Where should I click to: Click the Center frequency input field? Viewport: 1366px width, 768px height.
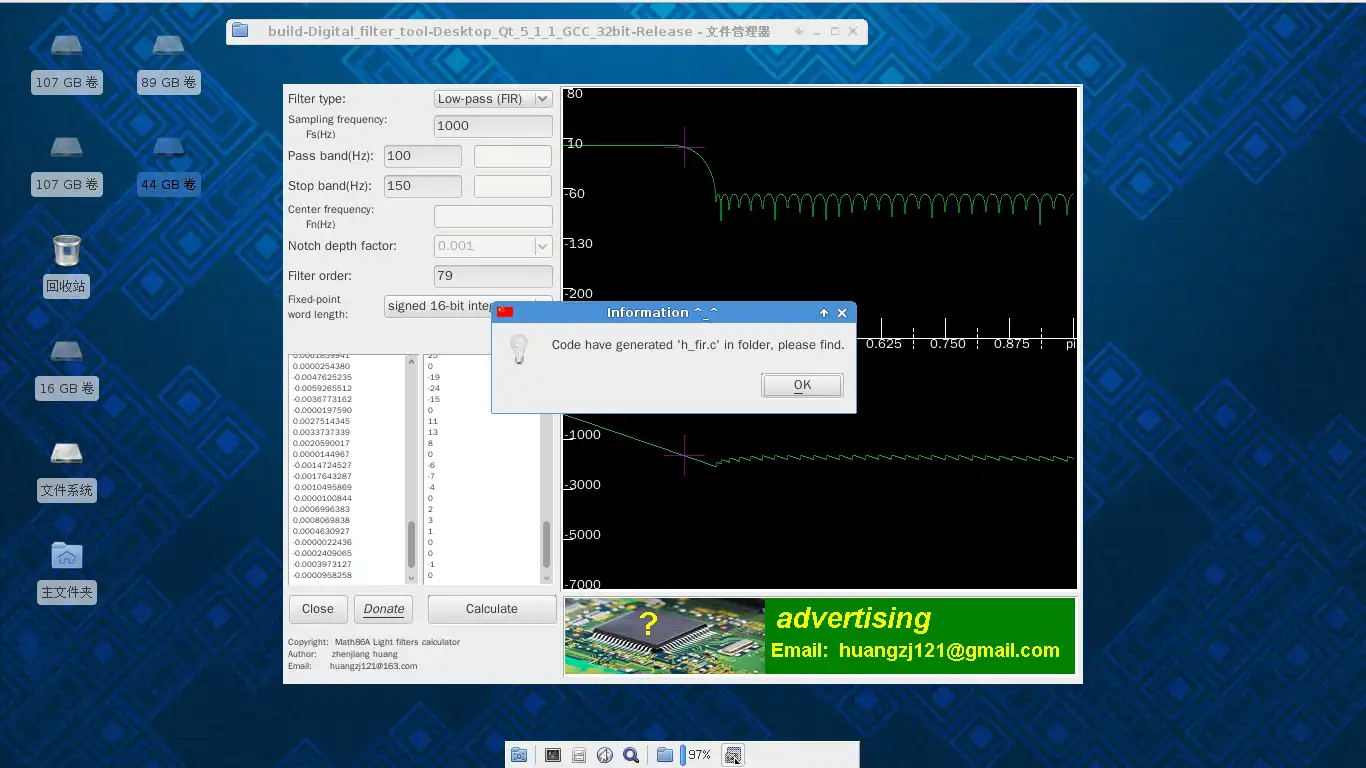pyautogui.click(x=493, y=216)
